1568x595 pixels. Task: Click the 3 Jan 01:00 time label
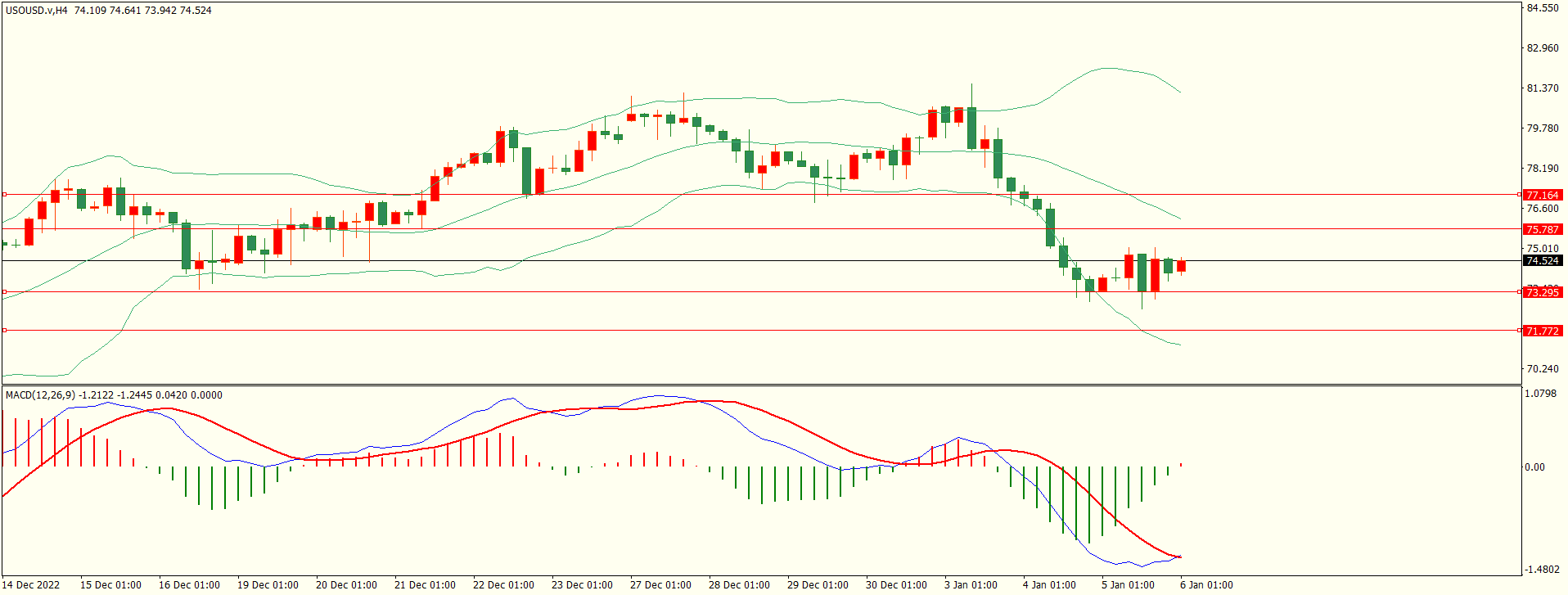click(x=971, y=584)
